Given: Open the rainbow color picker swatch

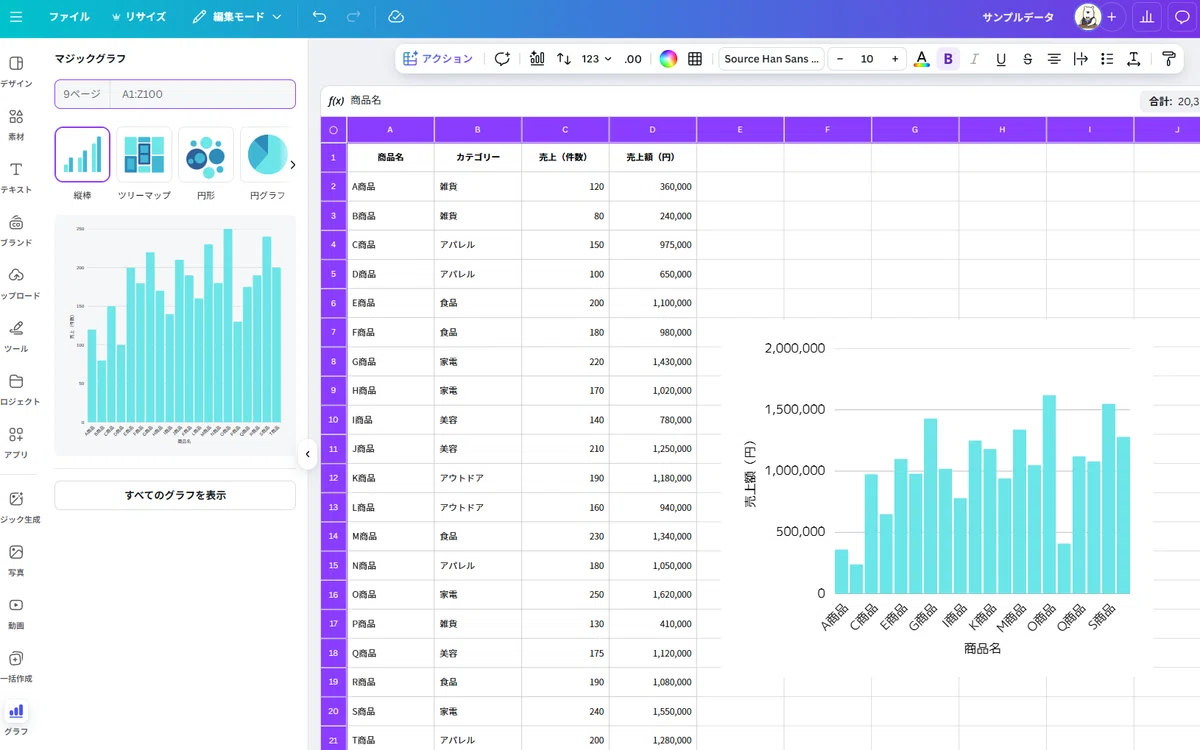Looking at the screenshot, I should (x=668, y=59).
